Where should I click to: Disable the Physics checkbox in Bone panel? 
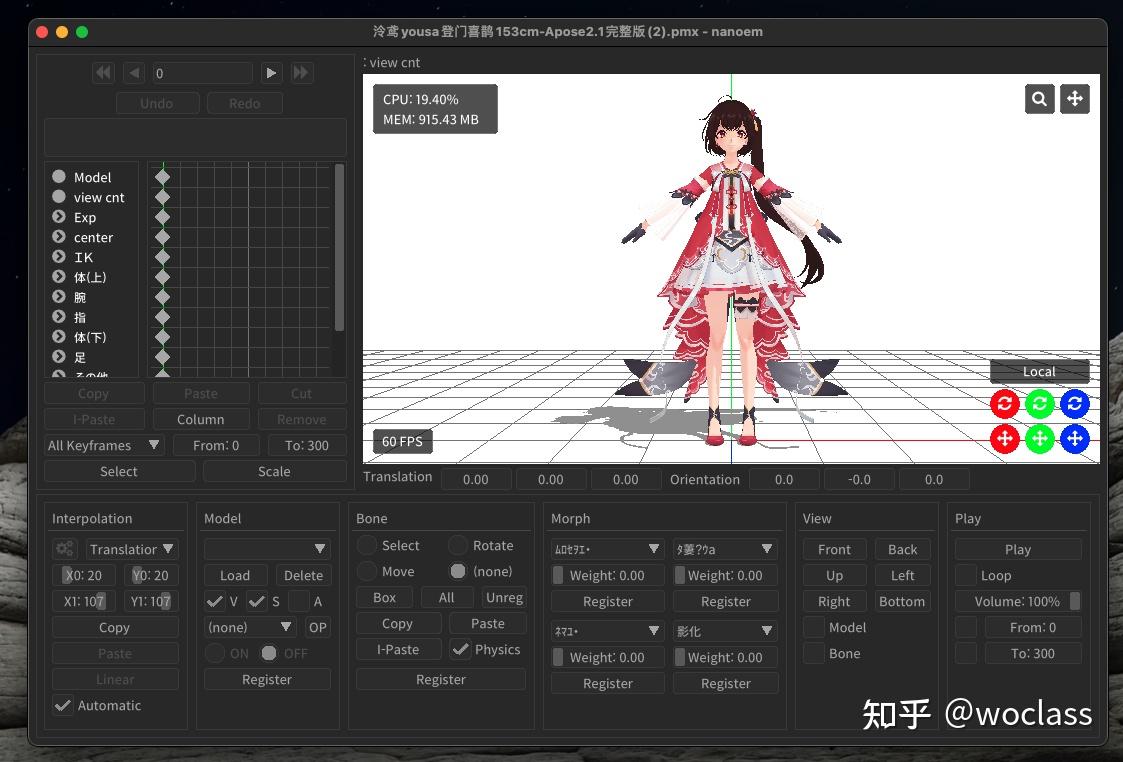point(459,649)
